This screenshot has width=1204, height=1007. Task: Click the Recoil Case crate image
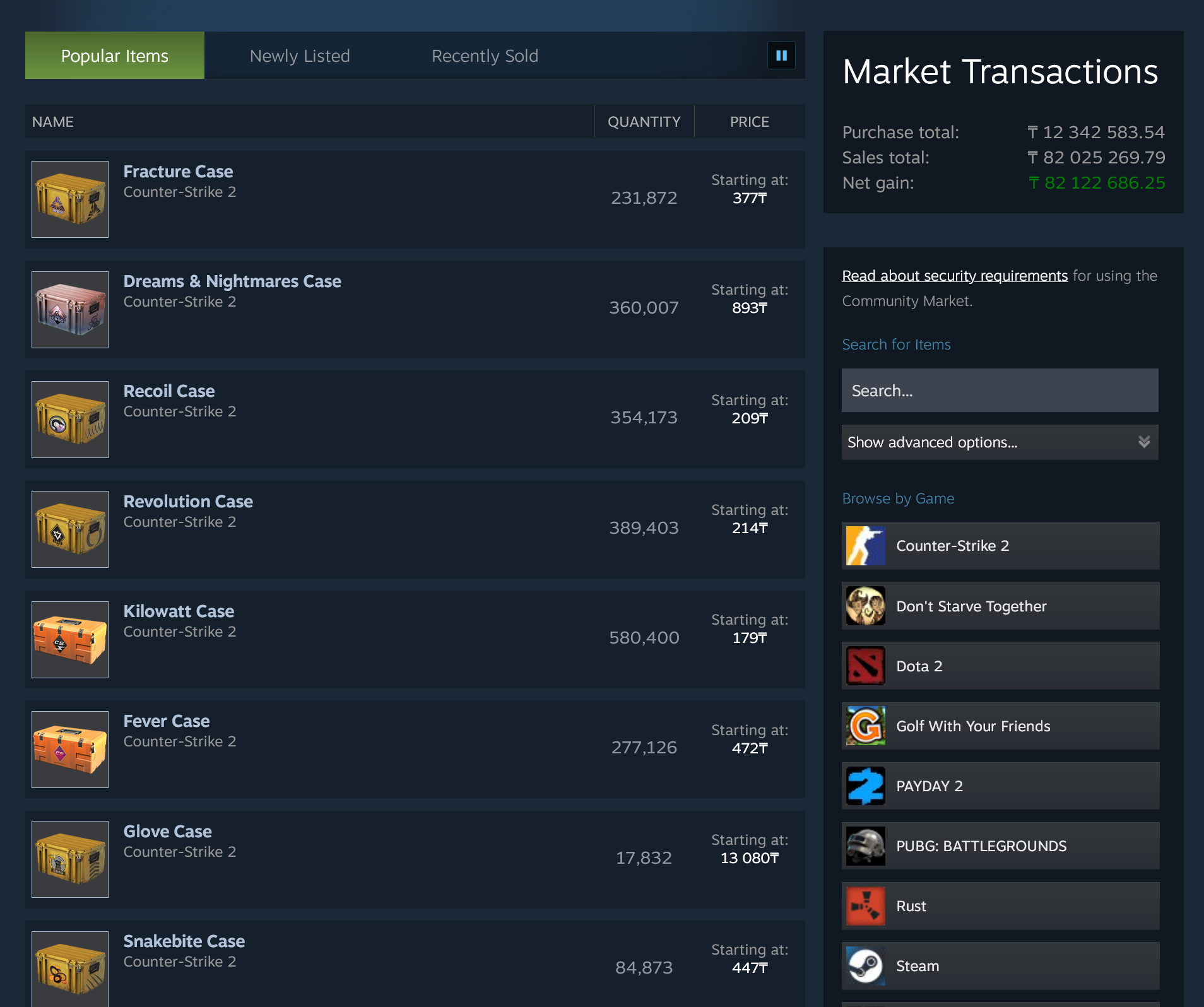[x=70, y=420]
